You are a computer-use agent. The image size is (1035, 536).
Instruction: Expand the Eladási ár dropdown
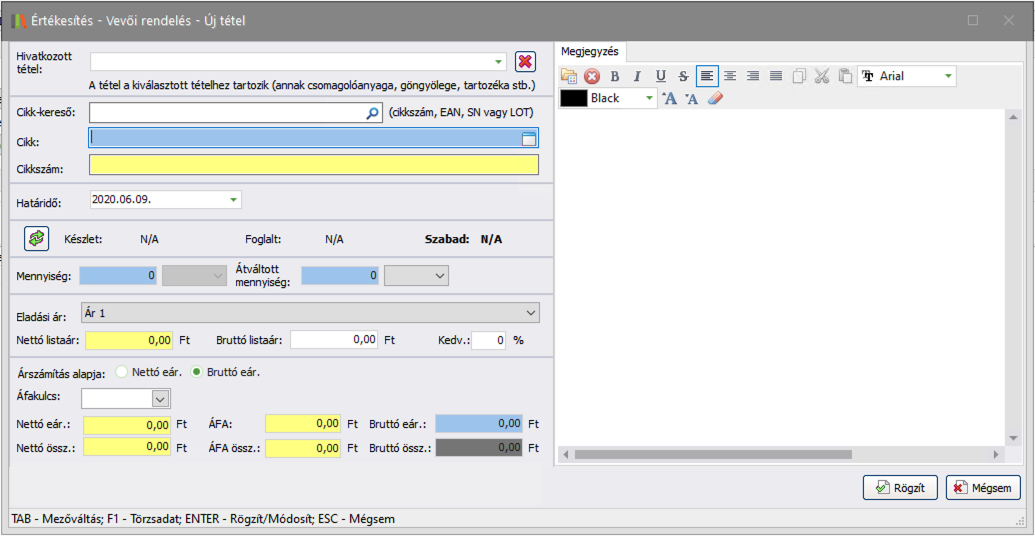pyautogui.click(x=530, y=313)
